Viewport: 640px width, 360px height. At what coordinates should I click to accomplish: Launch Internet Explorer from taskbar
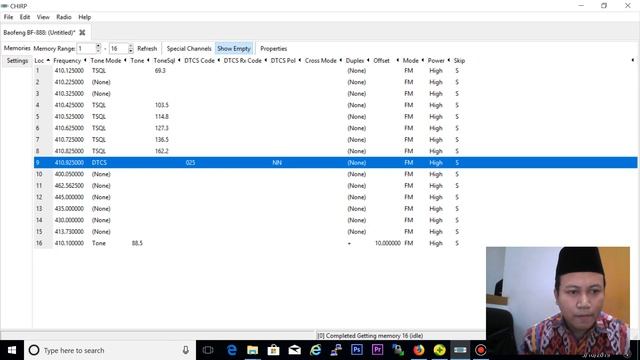click(x=316, y=350)
